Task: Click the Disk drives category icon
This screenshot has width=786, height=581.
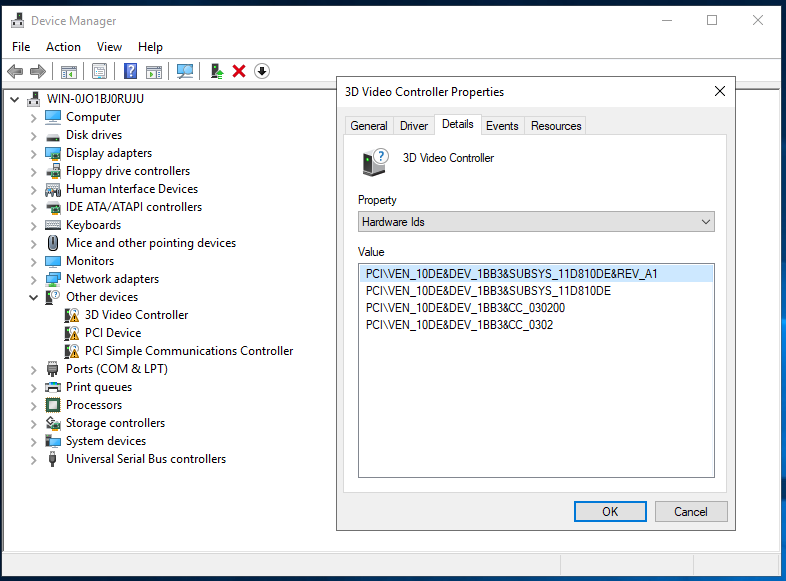Action: [x=53, y=136]
